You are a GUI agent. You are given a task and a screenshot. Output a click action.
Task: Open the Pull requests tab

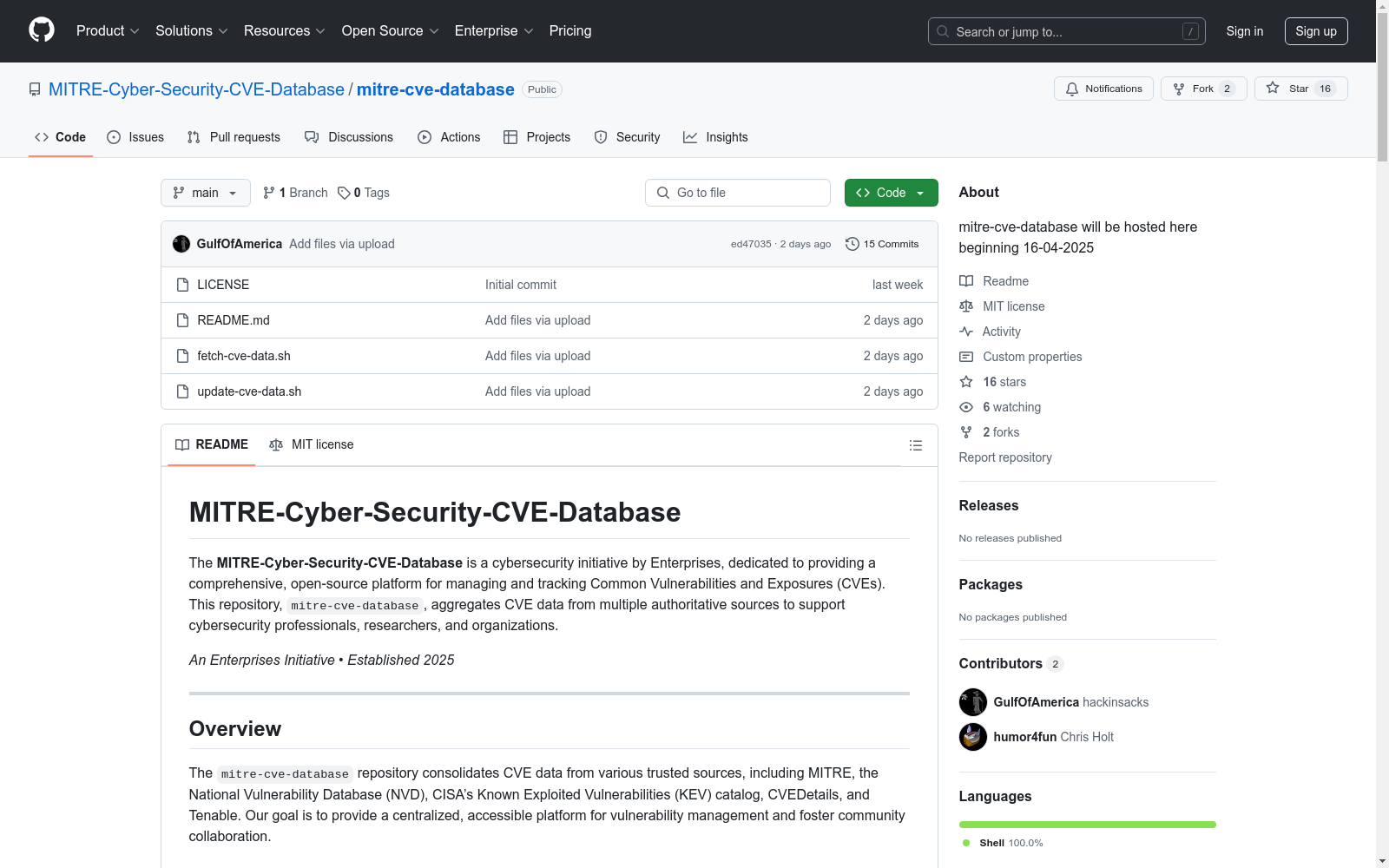pos(234,137)
